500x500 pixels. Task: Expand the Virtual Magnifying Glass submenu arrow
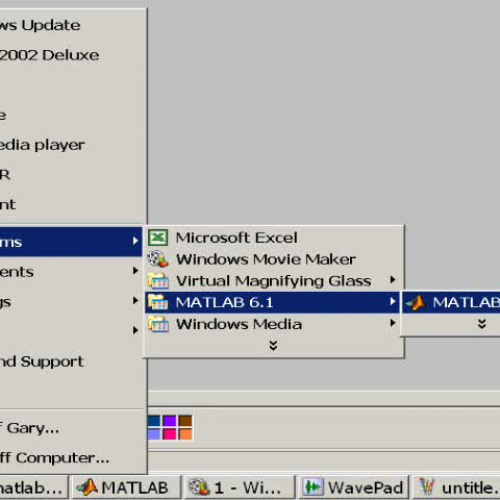tap(393, 280)
